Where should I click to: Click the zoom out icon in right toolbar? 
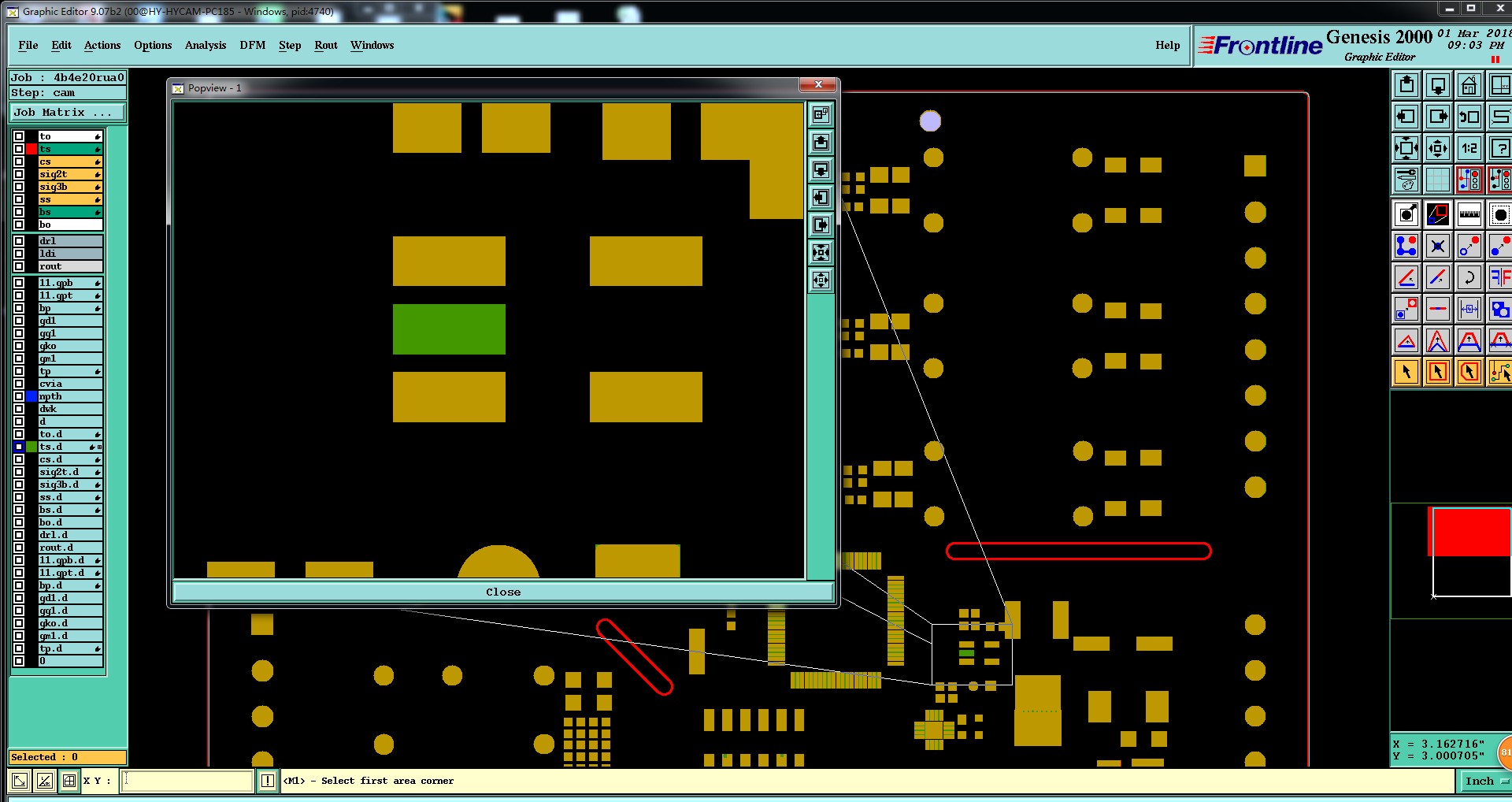[1438, 148]
